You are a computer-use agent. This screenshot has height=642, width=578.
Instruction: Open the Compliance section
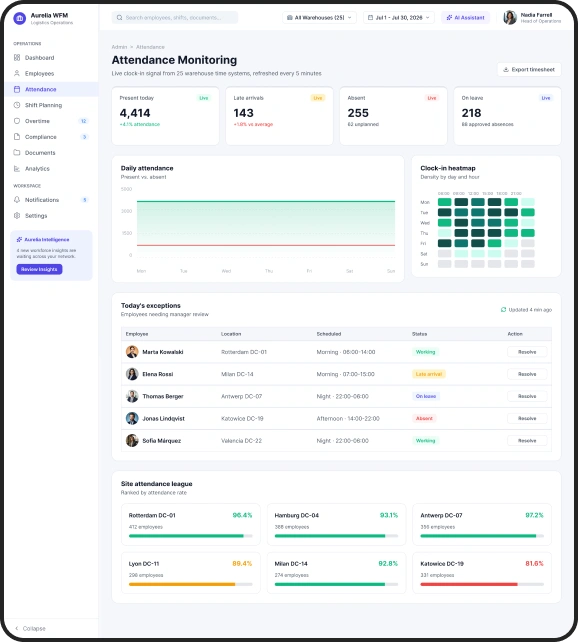pos(51,137)
